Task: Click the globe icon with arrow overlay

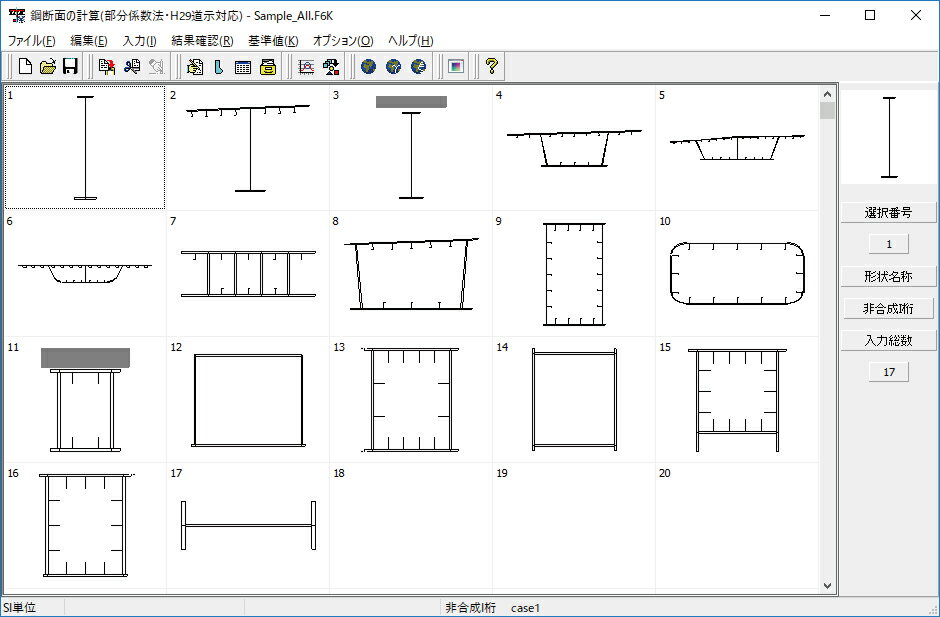Action: [393, 66]
